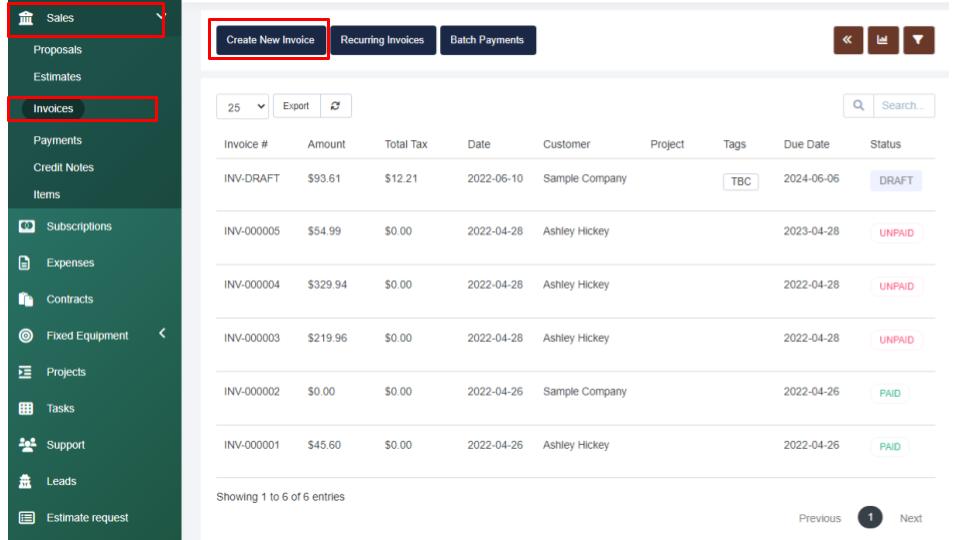Open Subscriptions from the sidebar
Viewport: 960px width, 540px height.
pos(78,226)
